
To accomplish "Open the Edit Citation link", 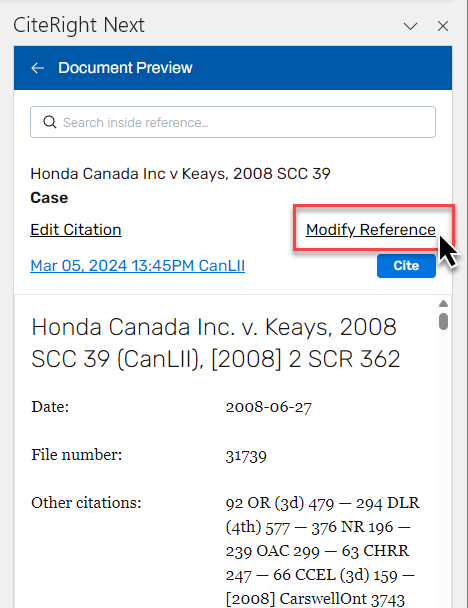I will click(76, 230).
